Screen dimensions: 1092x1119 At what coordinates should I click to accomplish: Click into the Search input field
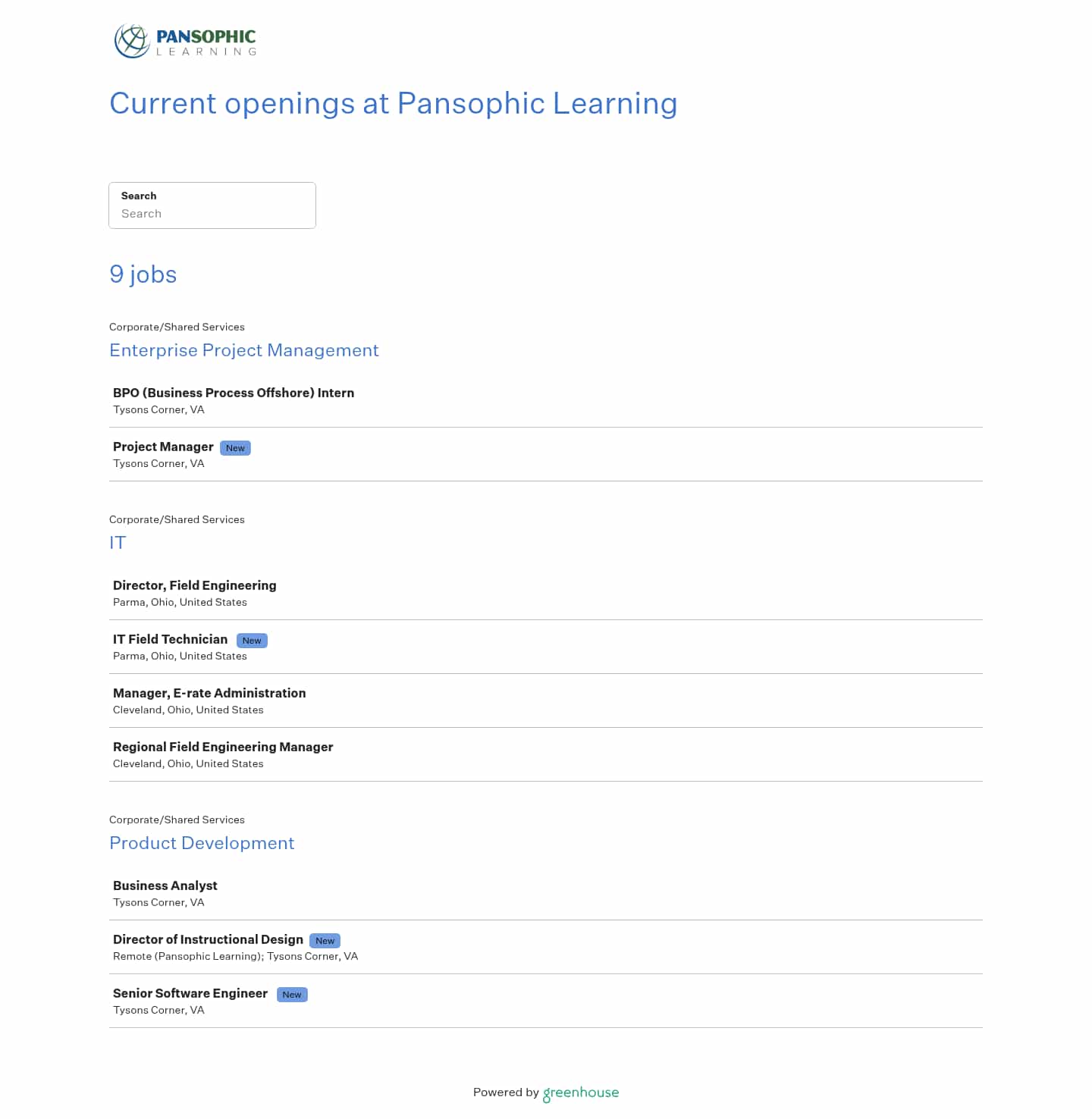[212, 213]
